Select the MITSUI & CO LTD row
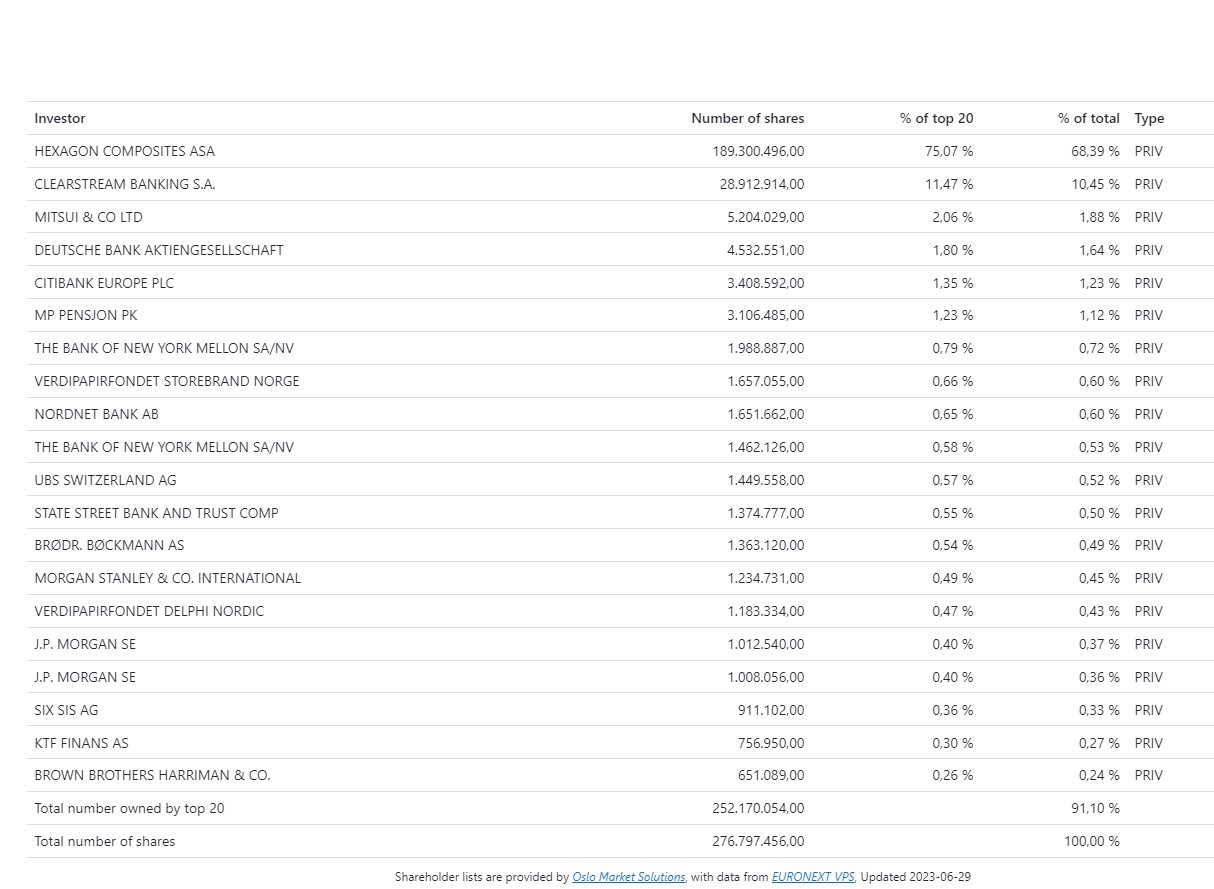 click(88, 217)
